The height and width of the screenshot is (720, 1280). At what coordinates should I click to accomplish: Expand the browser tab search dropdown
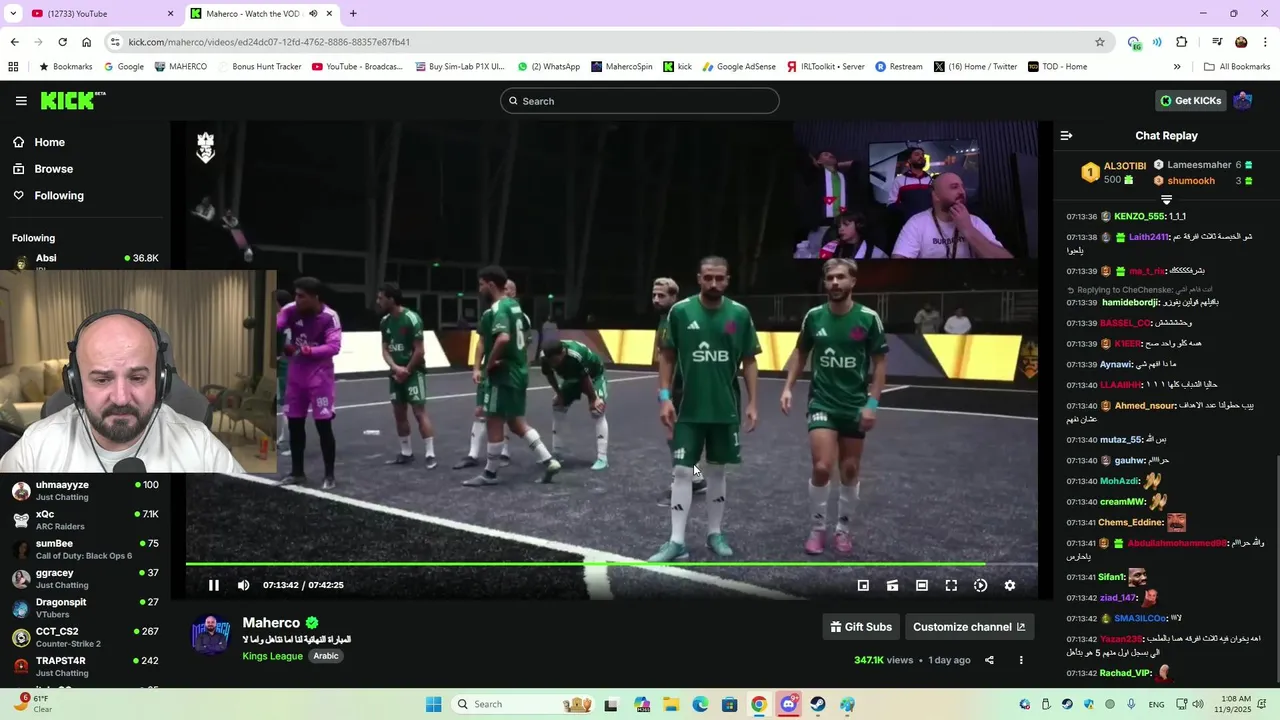13,14
